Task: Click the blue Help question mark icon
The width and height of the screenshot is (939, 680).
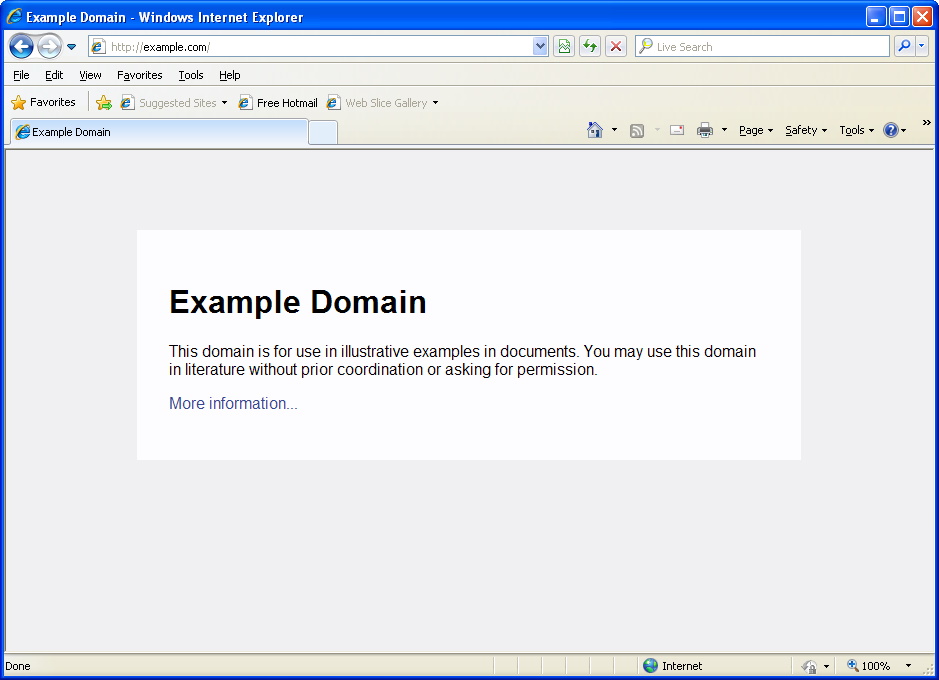Action: click(890, 130)
